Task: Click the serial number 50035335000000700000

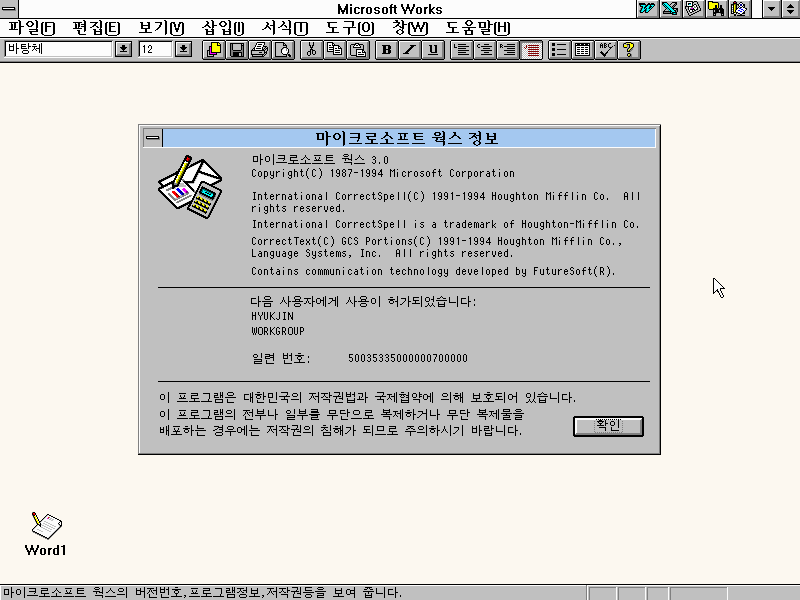Action: 408,358
